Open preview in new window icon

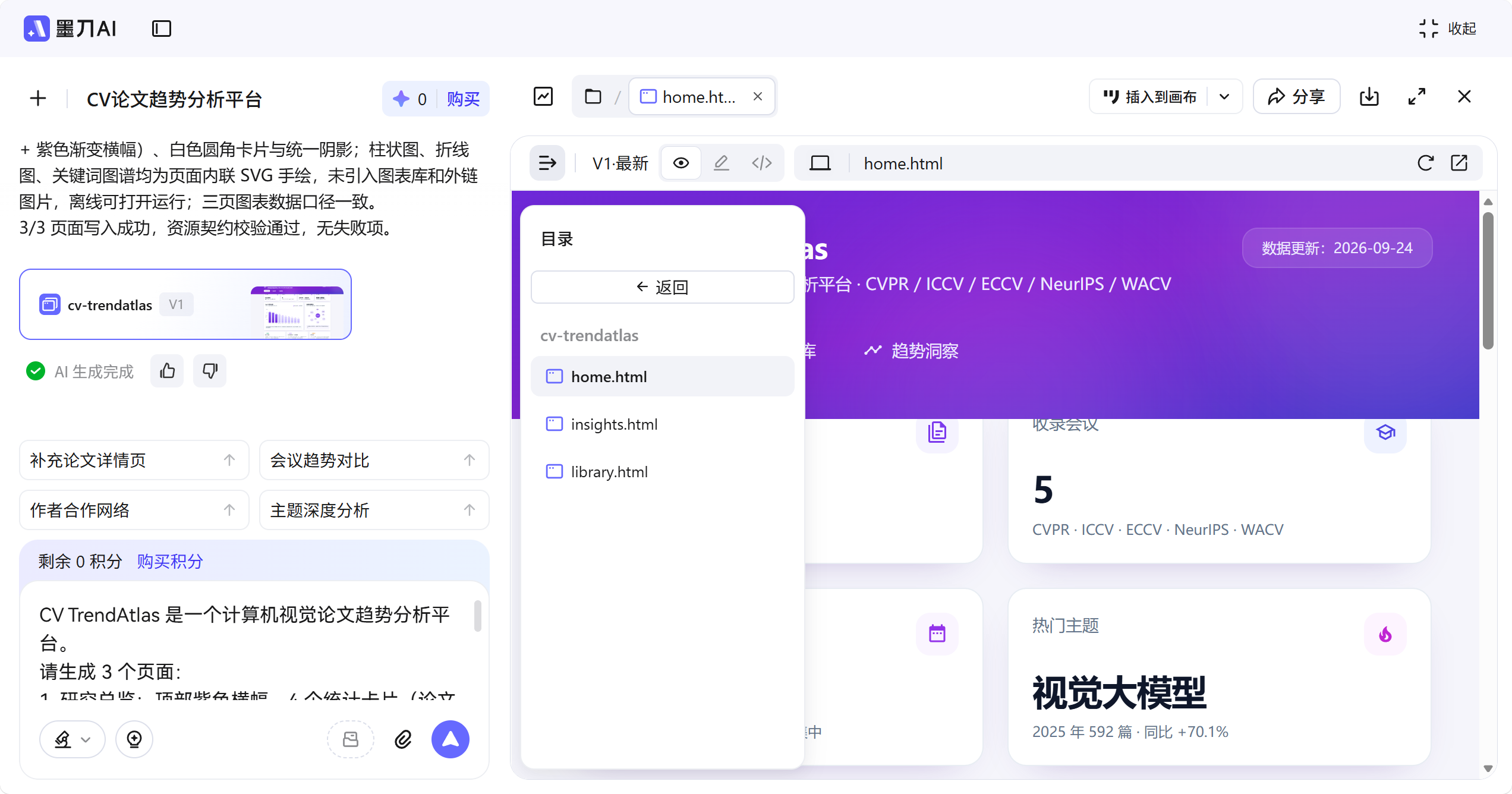1459,163
